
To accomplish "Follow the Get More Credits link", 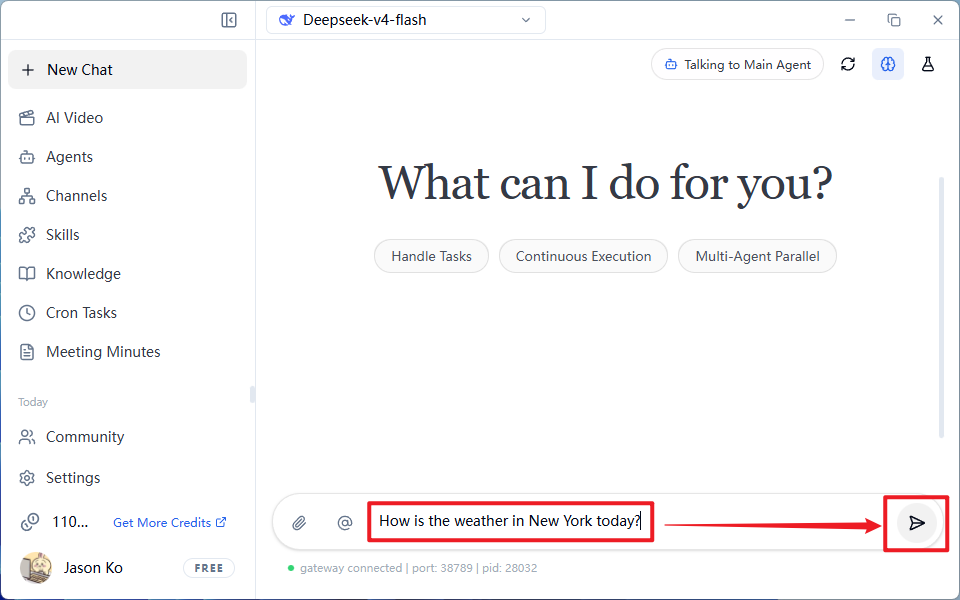I will click(x=170, y=523).
